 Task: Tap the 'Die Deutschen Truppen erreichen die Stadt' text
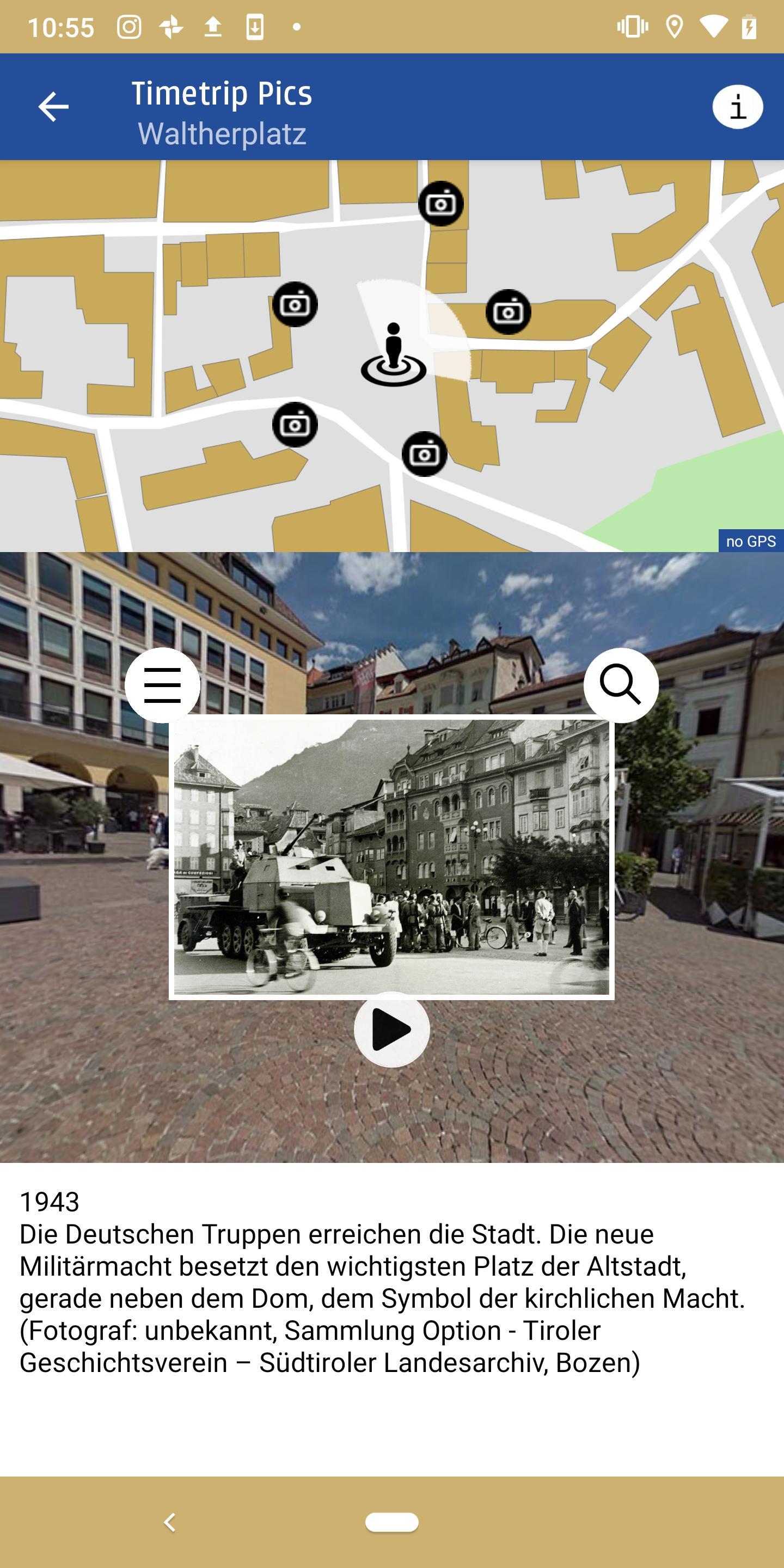[x=280, y=1234]
